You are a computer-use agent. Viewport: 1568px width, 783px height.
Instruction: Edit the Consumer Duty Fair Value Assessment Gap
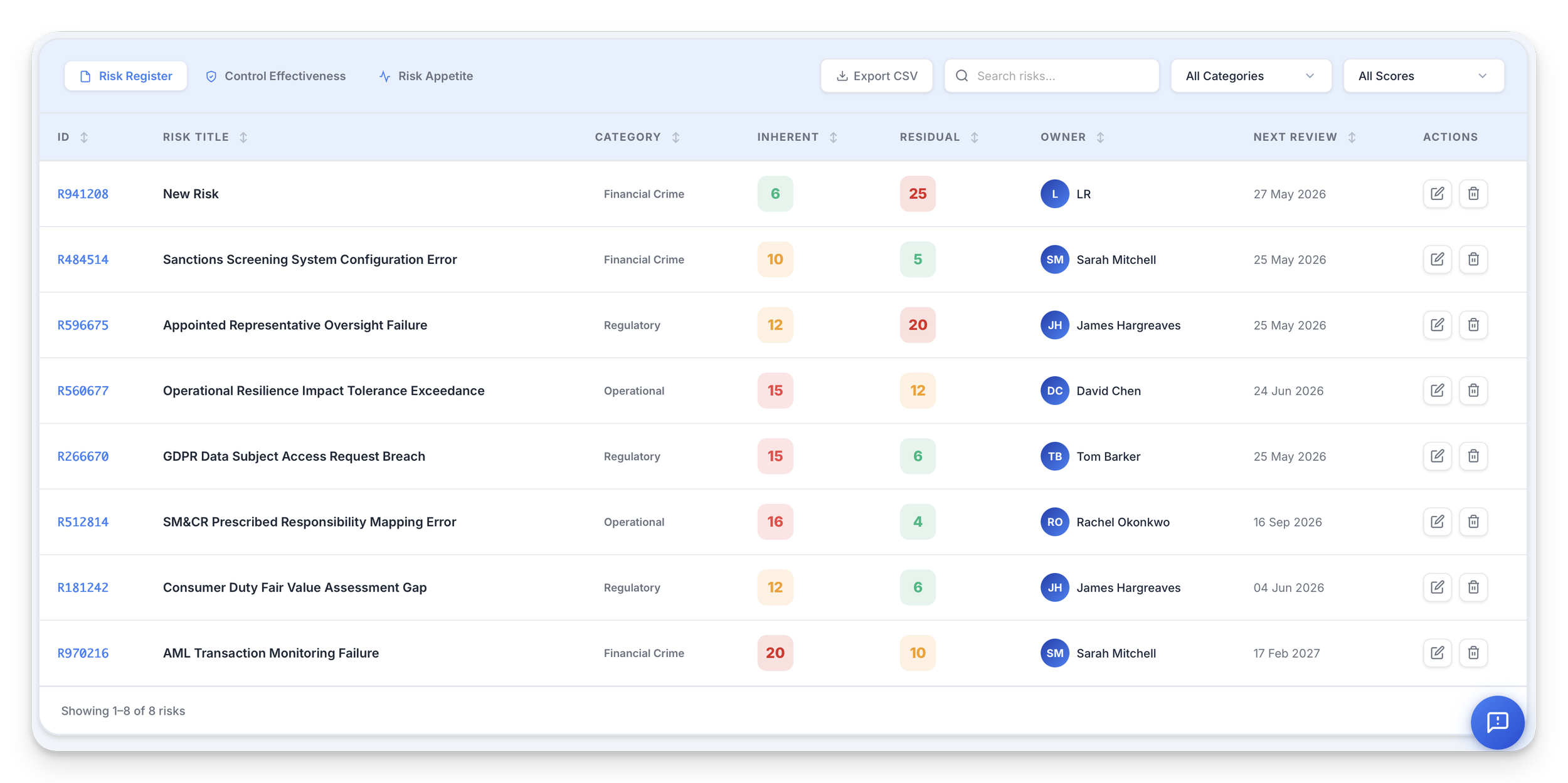pos(1438,587)
